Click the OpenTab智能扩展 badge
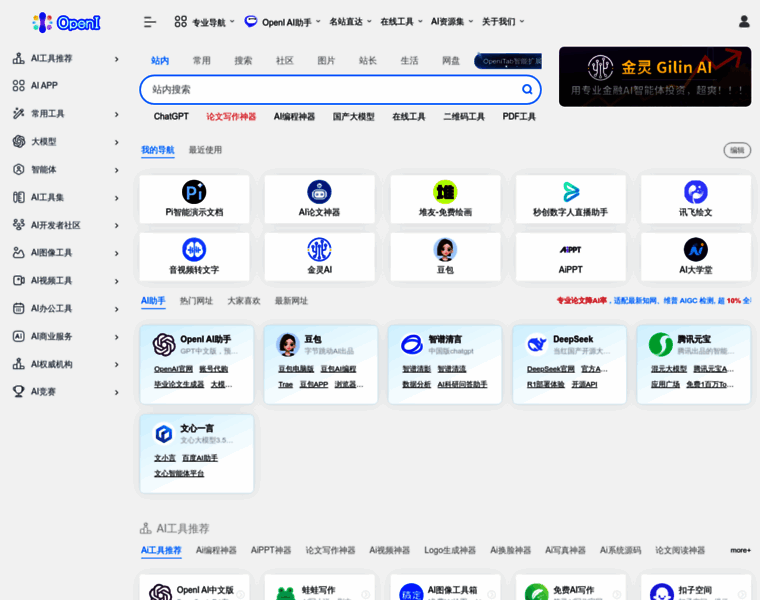 [x=508, y=61]
